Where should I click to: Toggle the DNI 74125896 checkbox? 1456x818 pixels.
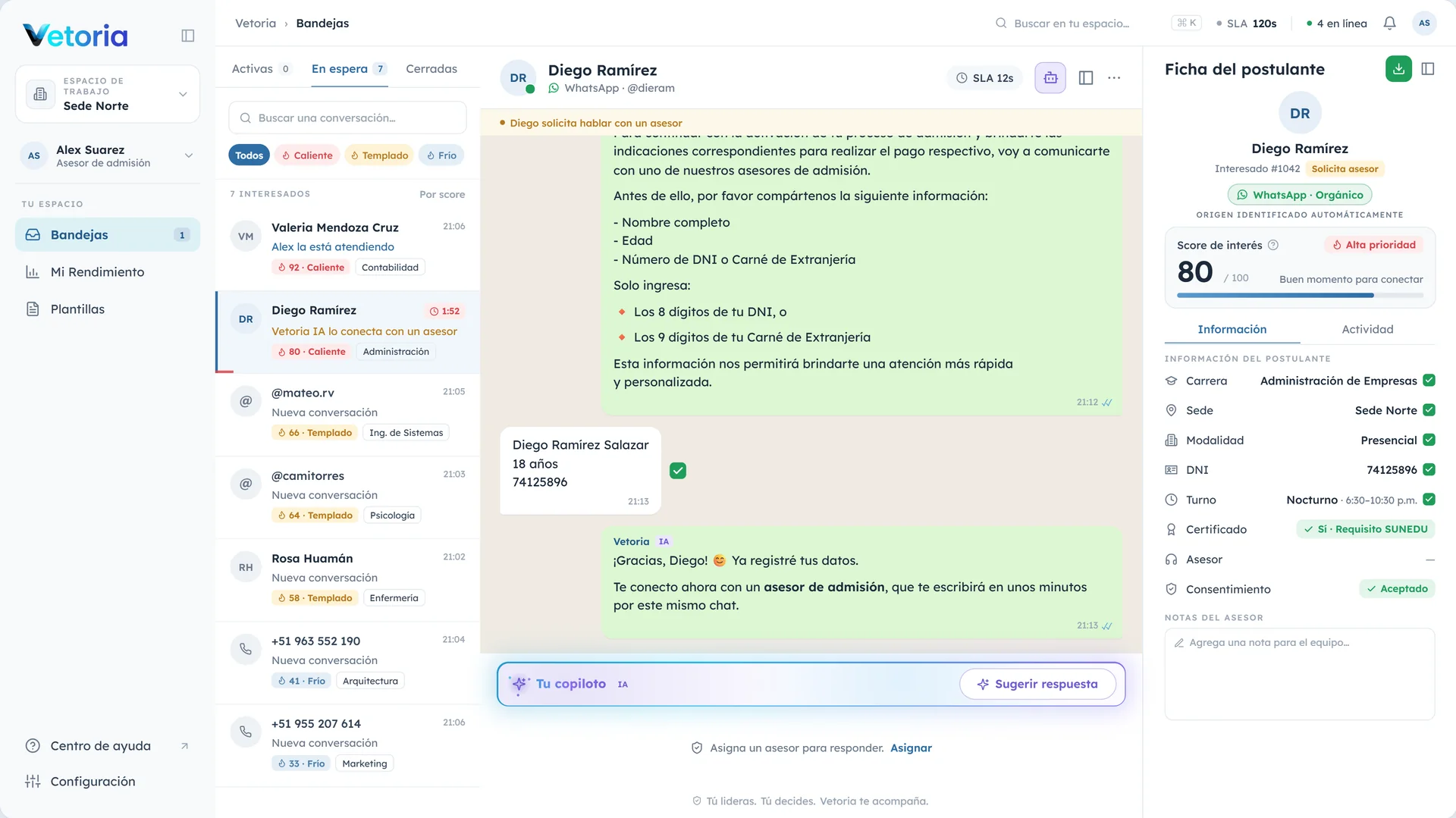pyautogui.click(x=1429, y=469)
